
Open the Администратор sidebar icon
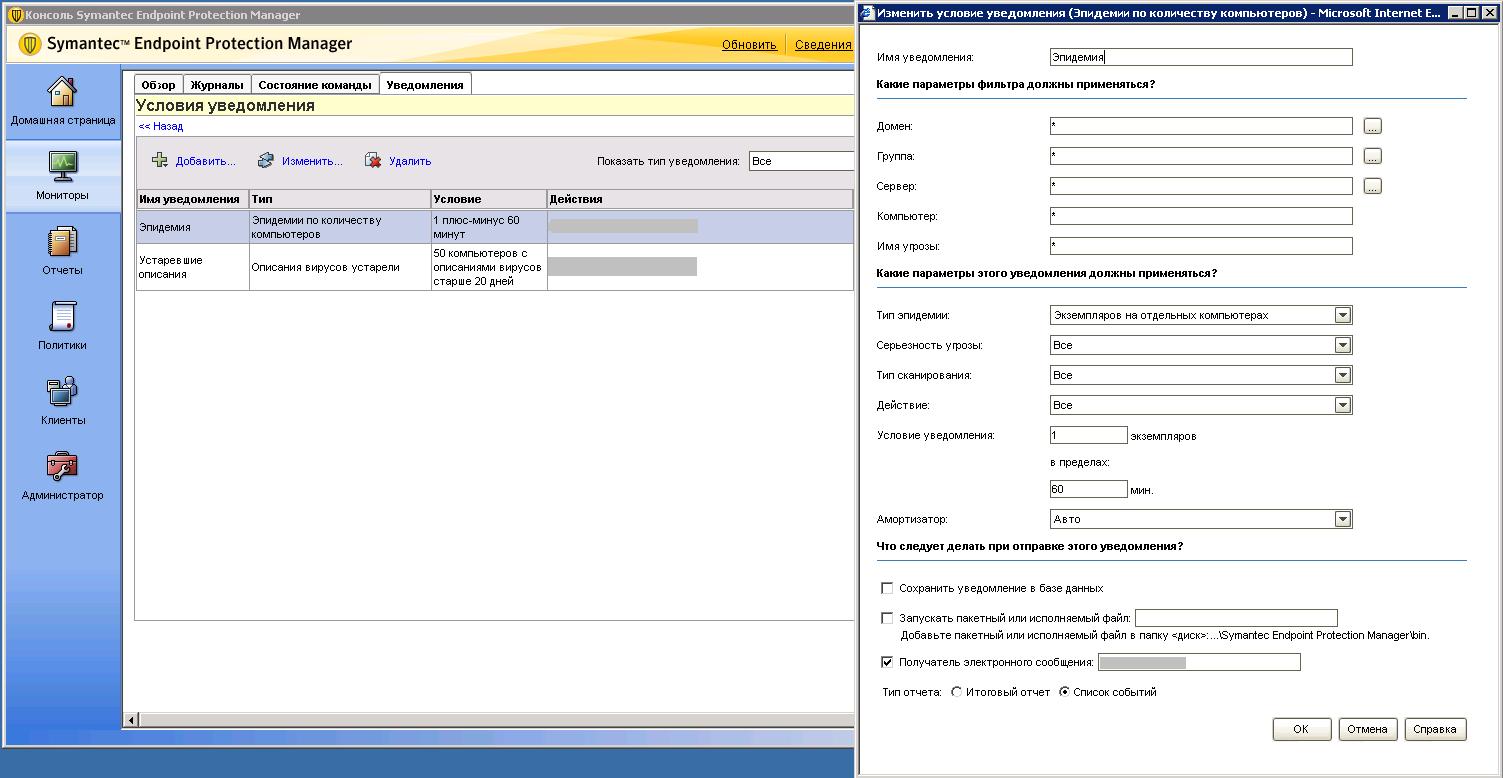(62, 466)
